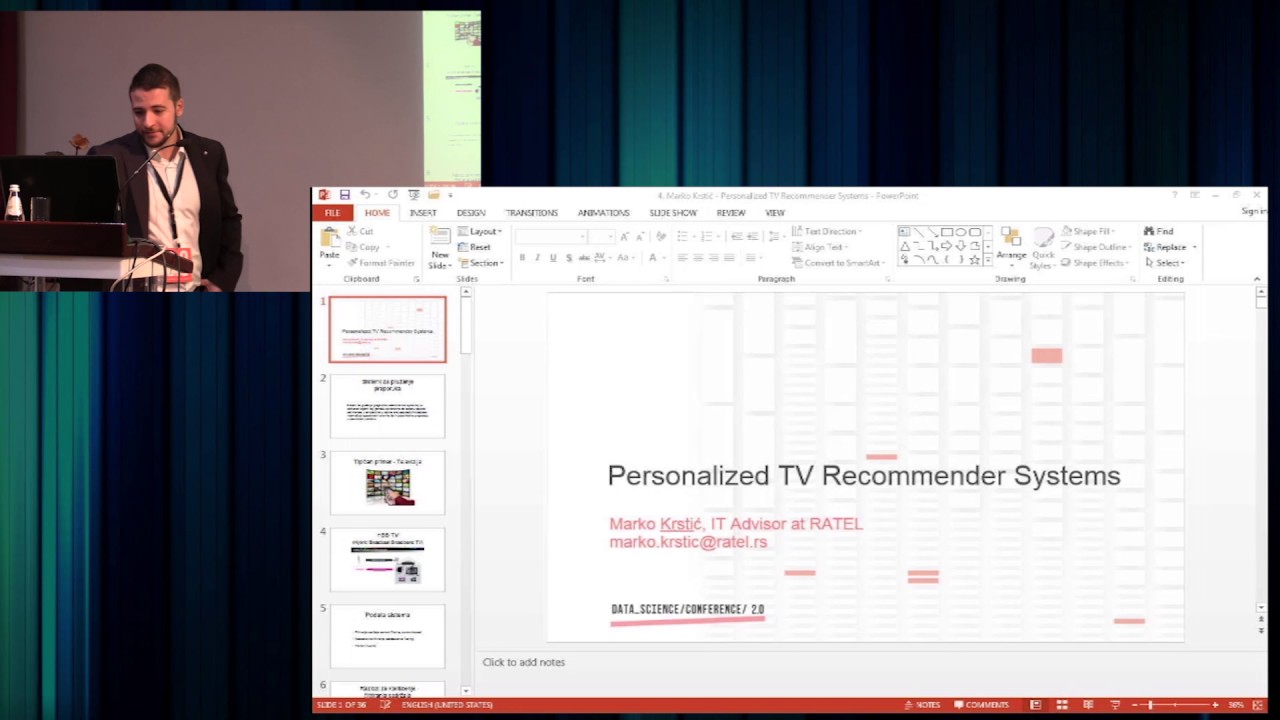Toggle italic formatting
The image size is (1280, 720).
pyautogui.click(x=537, y=258)
